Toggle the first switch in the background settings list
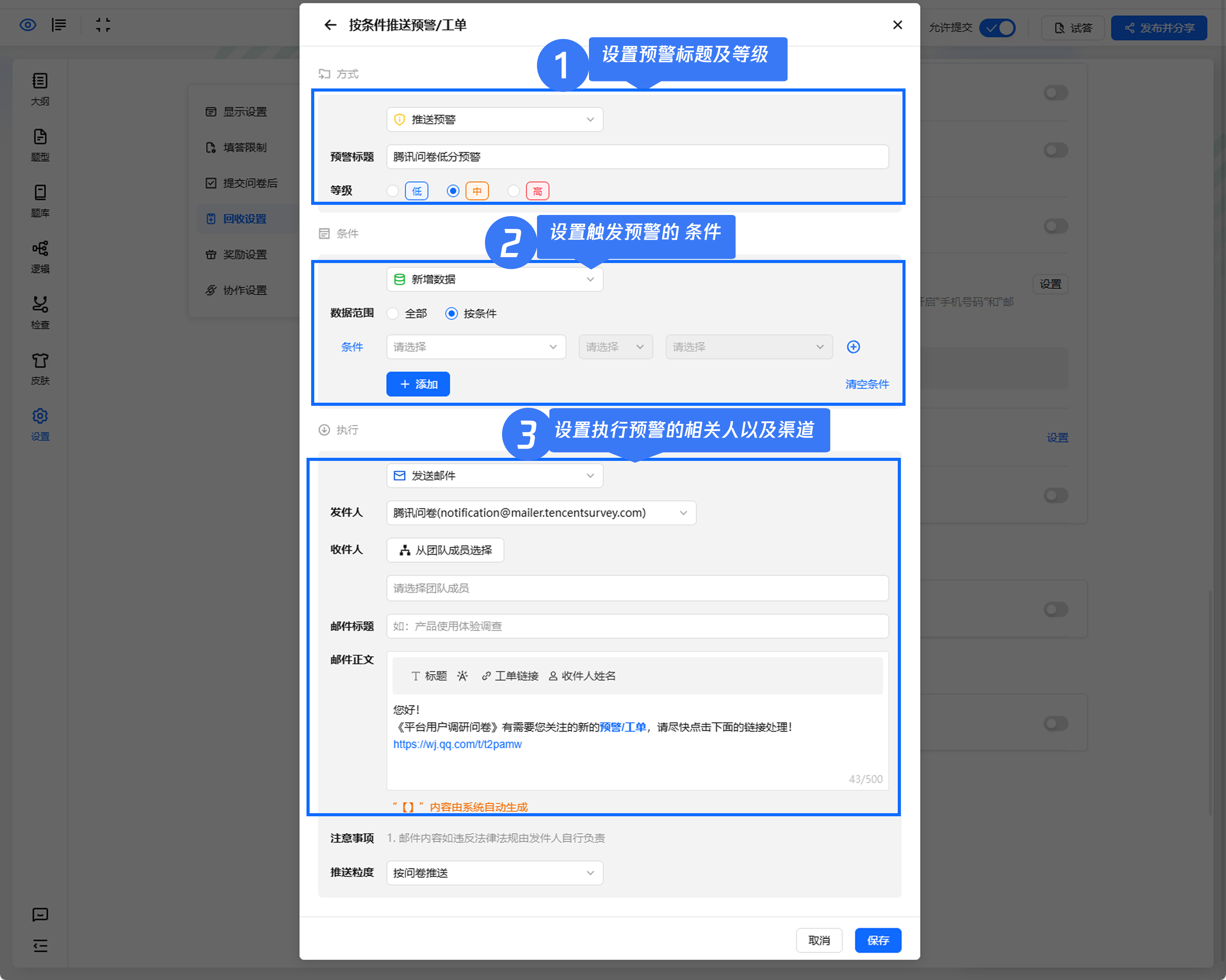The image size is (1226, 980). pos(1056,93)
